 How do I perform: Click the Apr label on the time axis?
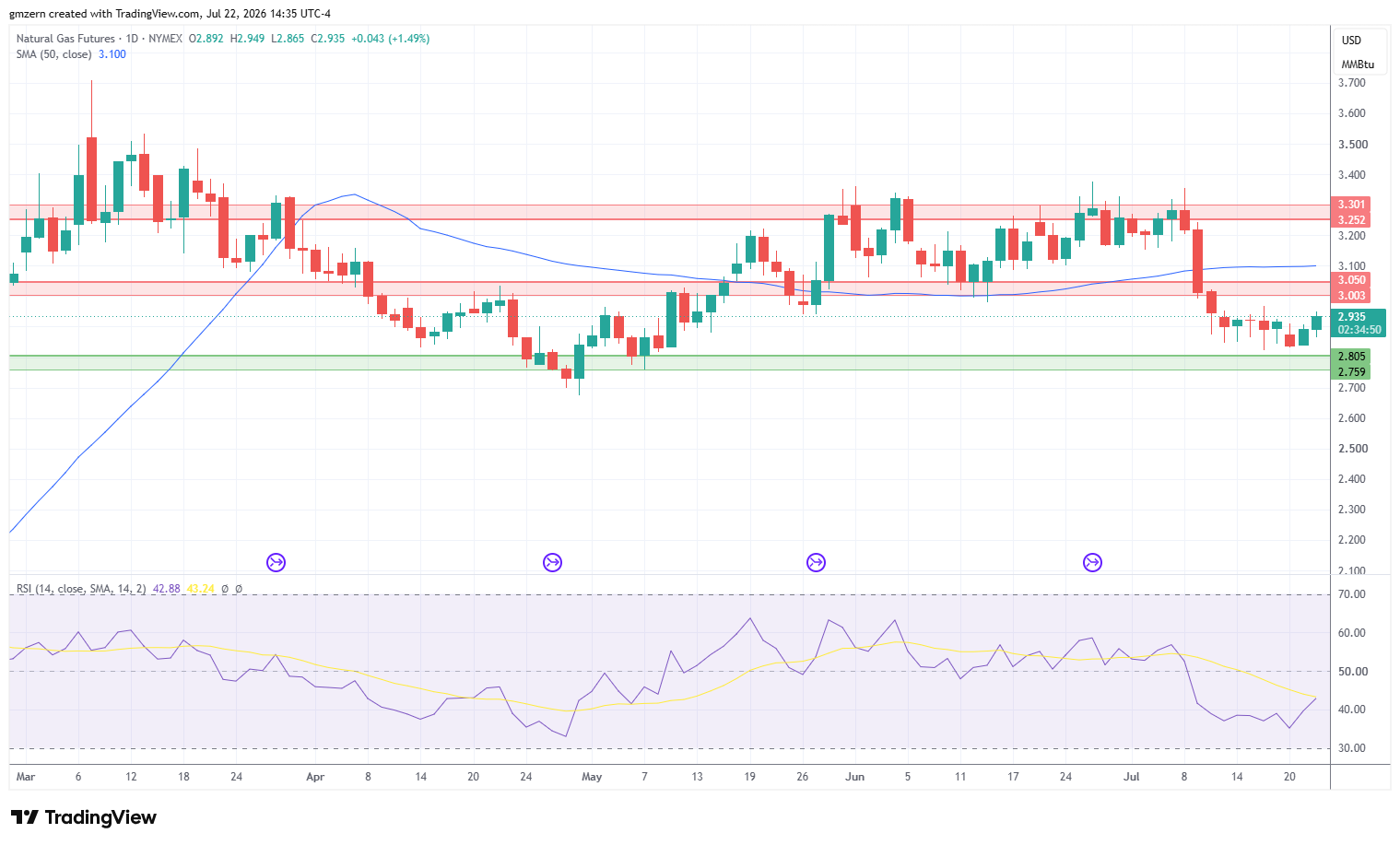click(315, 777)
